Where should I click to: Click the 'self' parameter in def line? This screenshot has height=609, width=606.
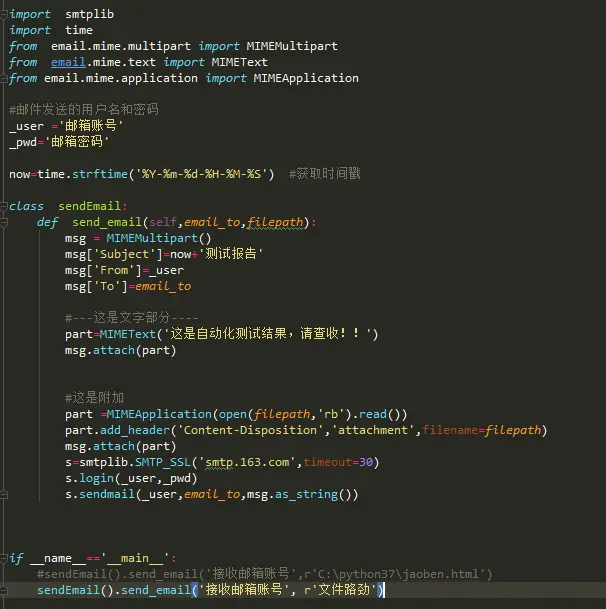[x=163, y=222]
